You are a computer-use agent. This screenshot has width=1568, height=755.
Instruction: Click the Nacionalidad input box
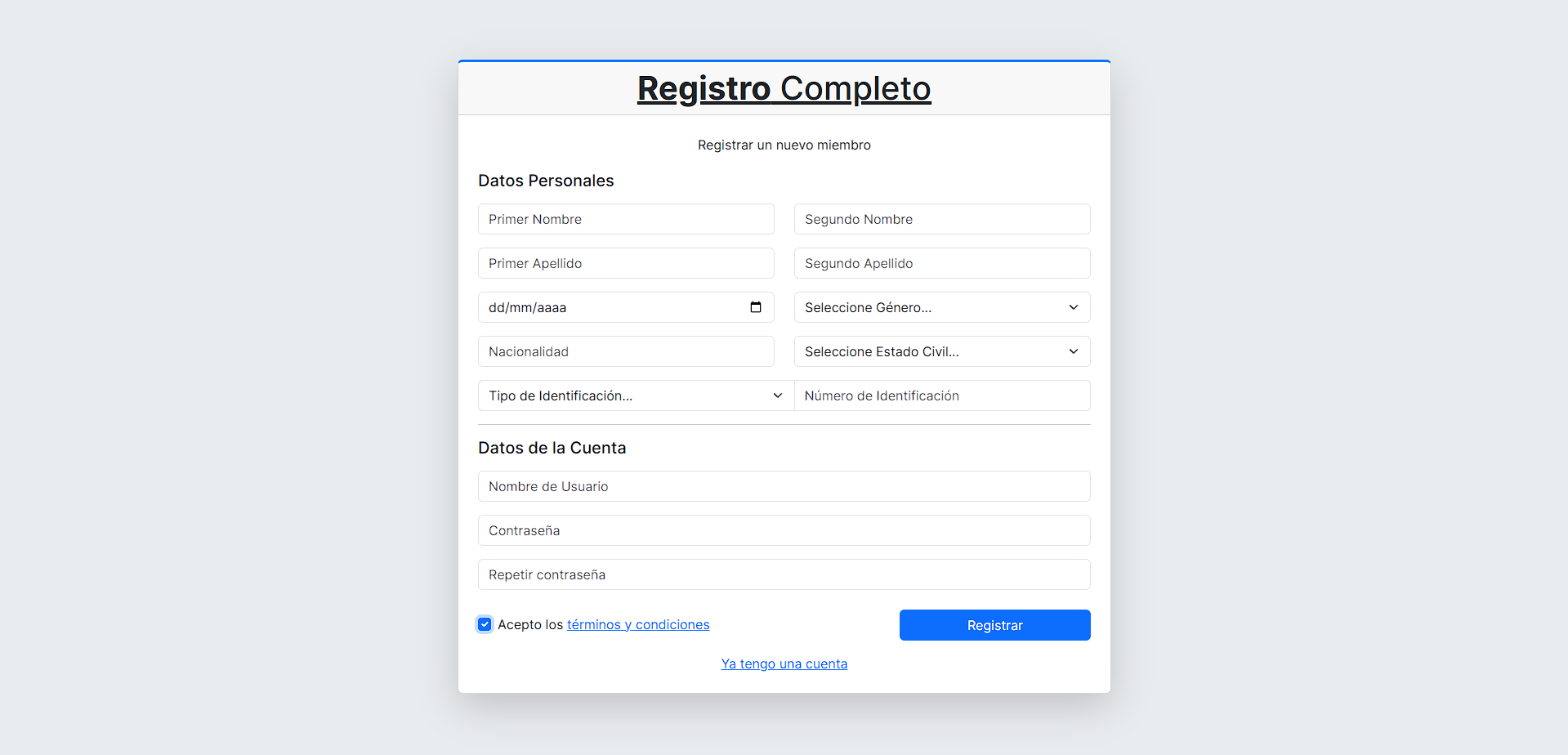[x=626, y=351]
